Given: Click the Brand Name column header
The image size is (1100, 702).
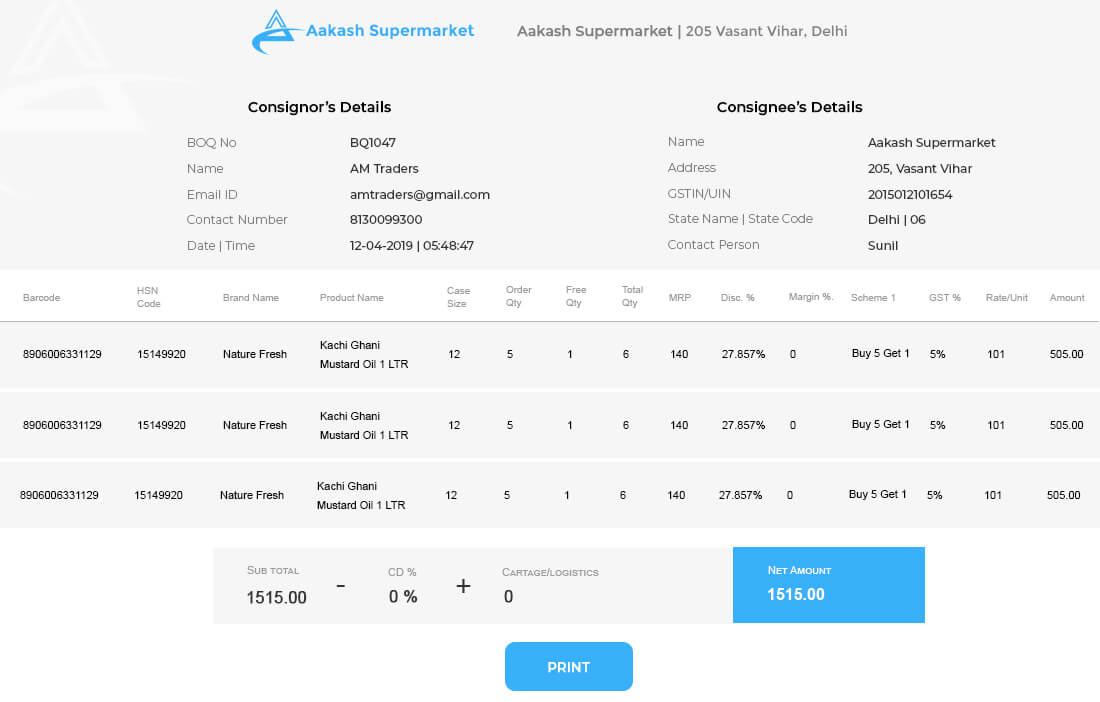Looking at the screenshot, I should click(x=250, y=298).
